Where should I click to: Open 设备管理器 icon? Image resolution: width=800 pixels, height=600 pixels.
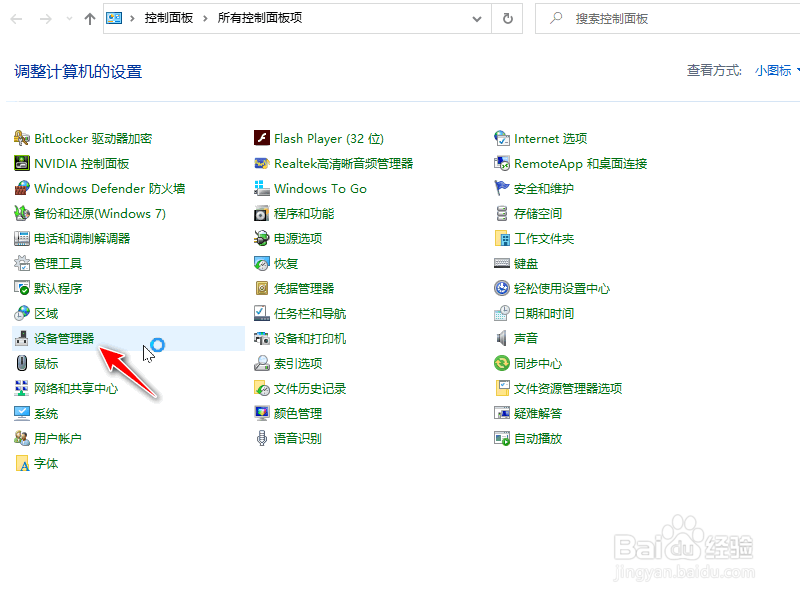(x=21, y=338)
